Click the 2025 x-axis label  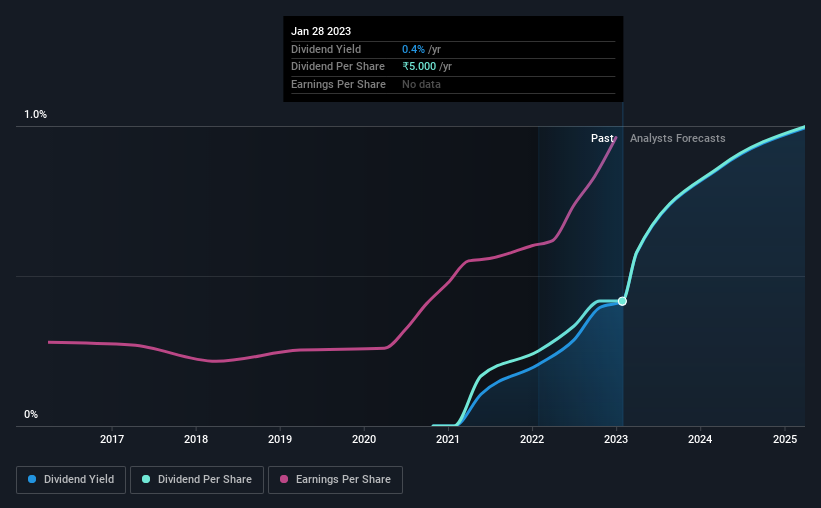(x=785, y=439)
